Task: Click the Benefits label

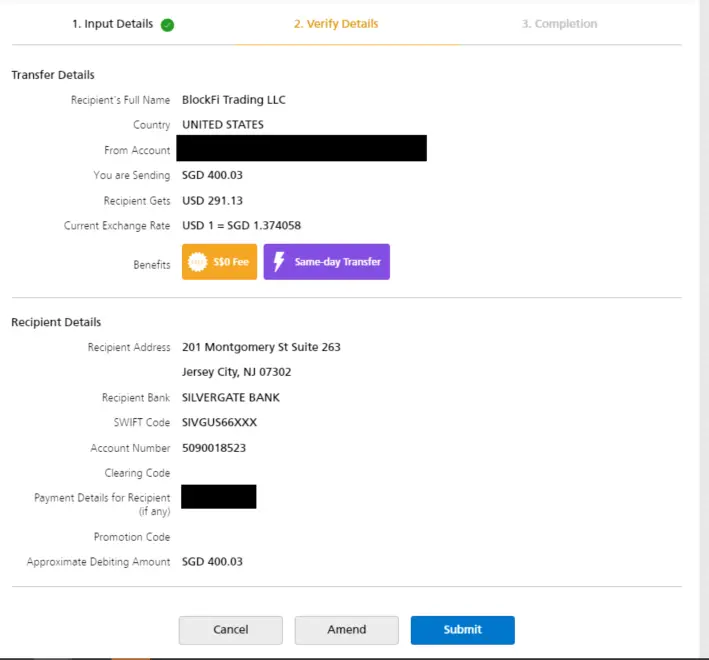Action: click(x=152, y=265)
